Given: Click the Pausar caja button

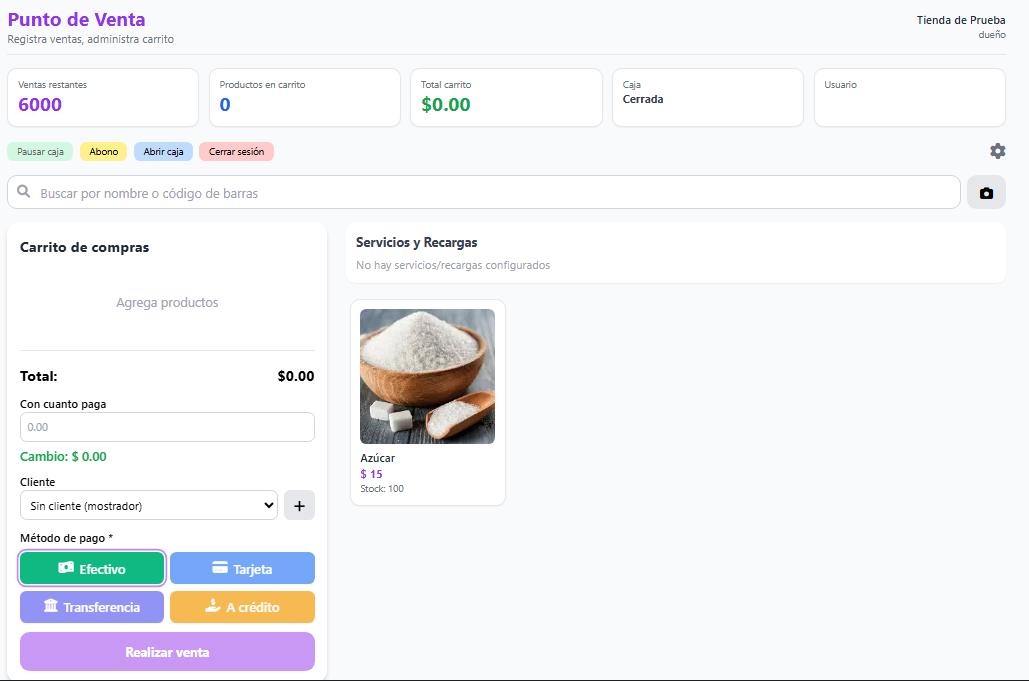Looking at the screenshot, I should [40, 152].
